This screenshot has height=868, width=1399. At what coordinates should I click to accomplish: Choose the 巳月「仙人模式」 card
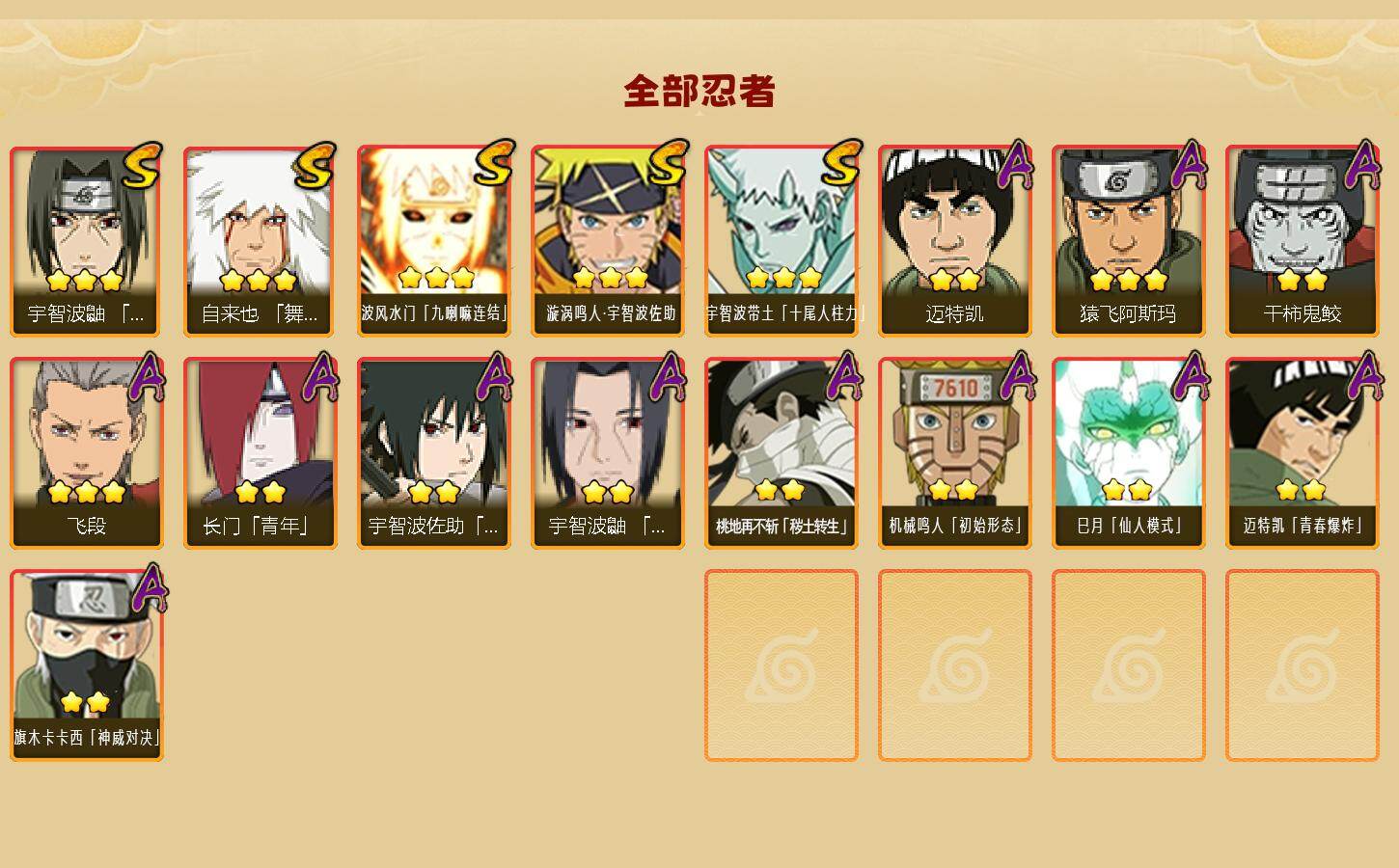(x=1128, y=453)
